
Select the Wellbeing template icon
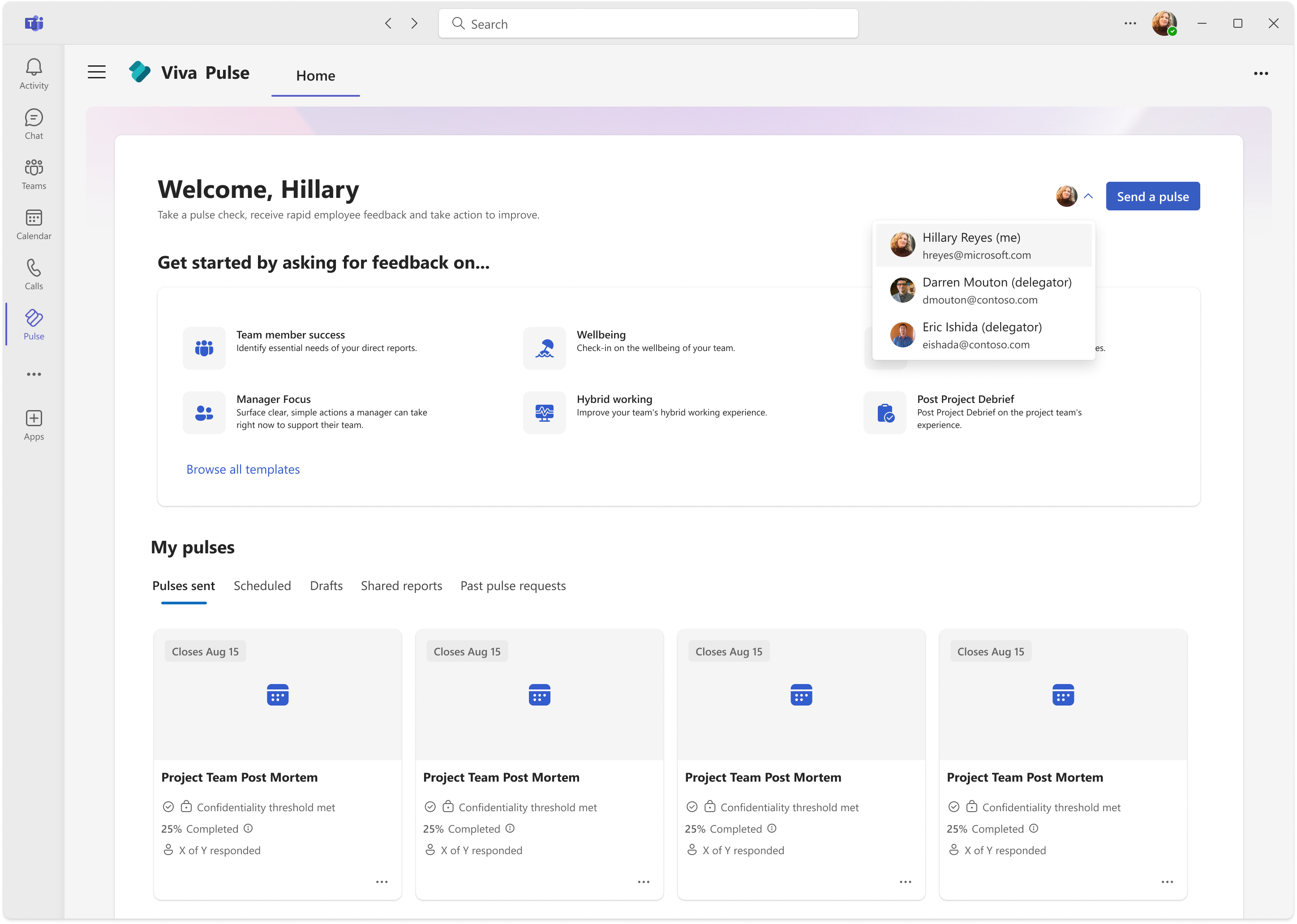coord(544,348)
